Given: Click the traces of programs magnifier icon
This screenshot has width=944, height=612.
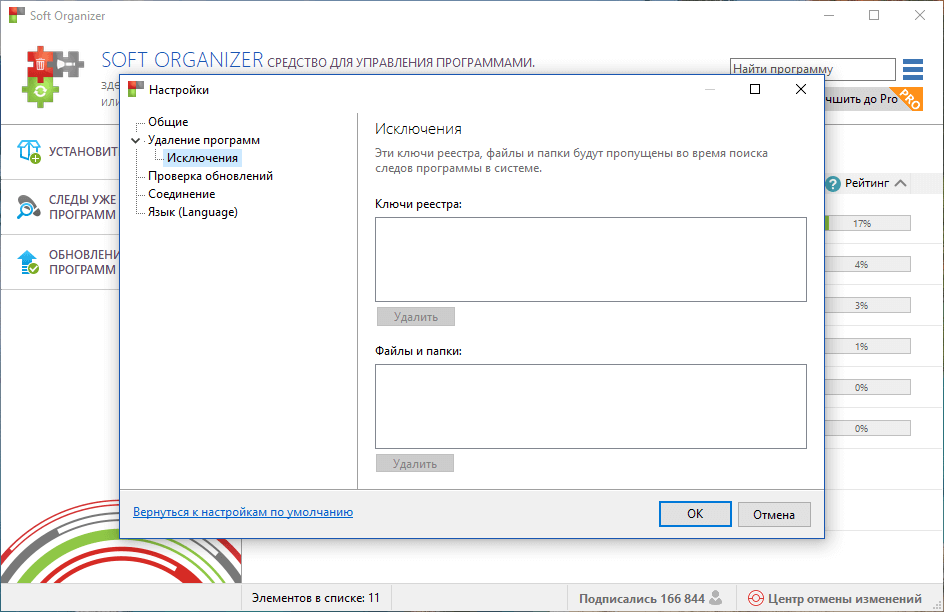Looking at the screenshot, I should coord(28,206).
